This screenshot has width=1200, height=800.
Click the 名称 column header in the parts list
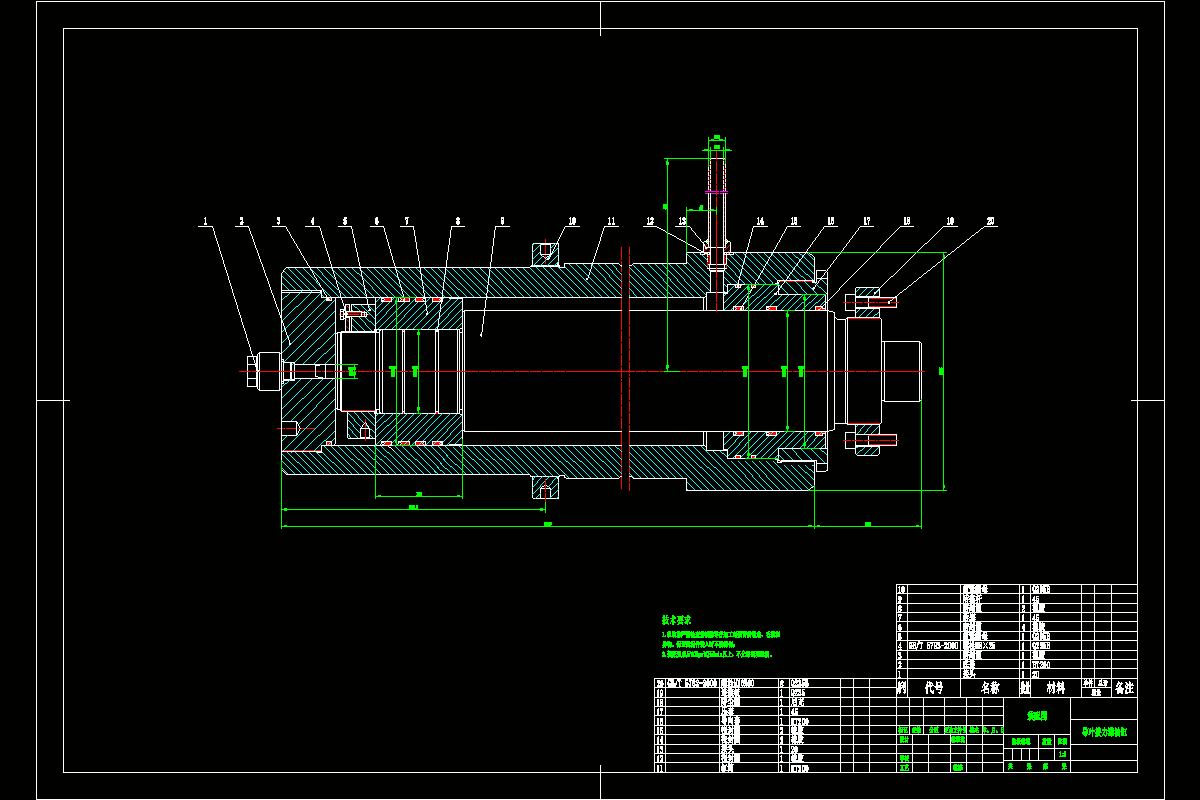[x=990, y=688]
